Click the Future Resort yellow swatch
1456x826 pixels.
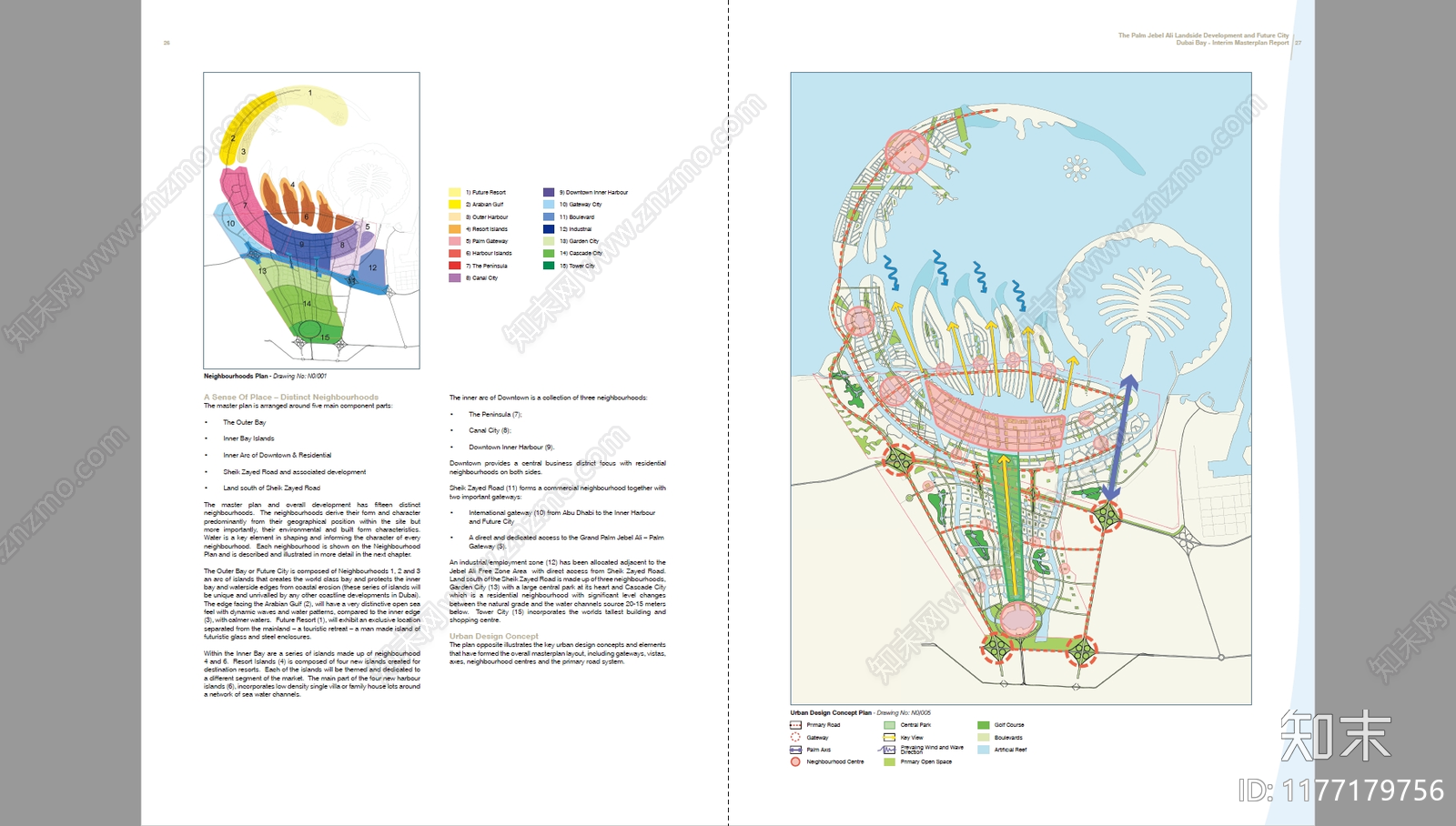pos(454,192)
